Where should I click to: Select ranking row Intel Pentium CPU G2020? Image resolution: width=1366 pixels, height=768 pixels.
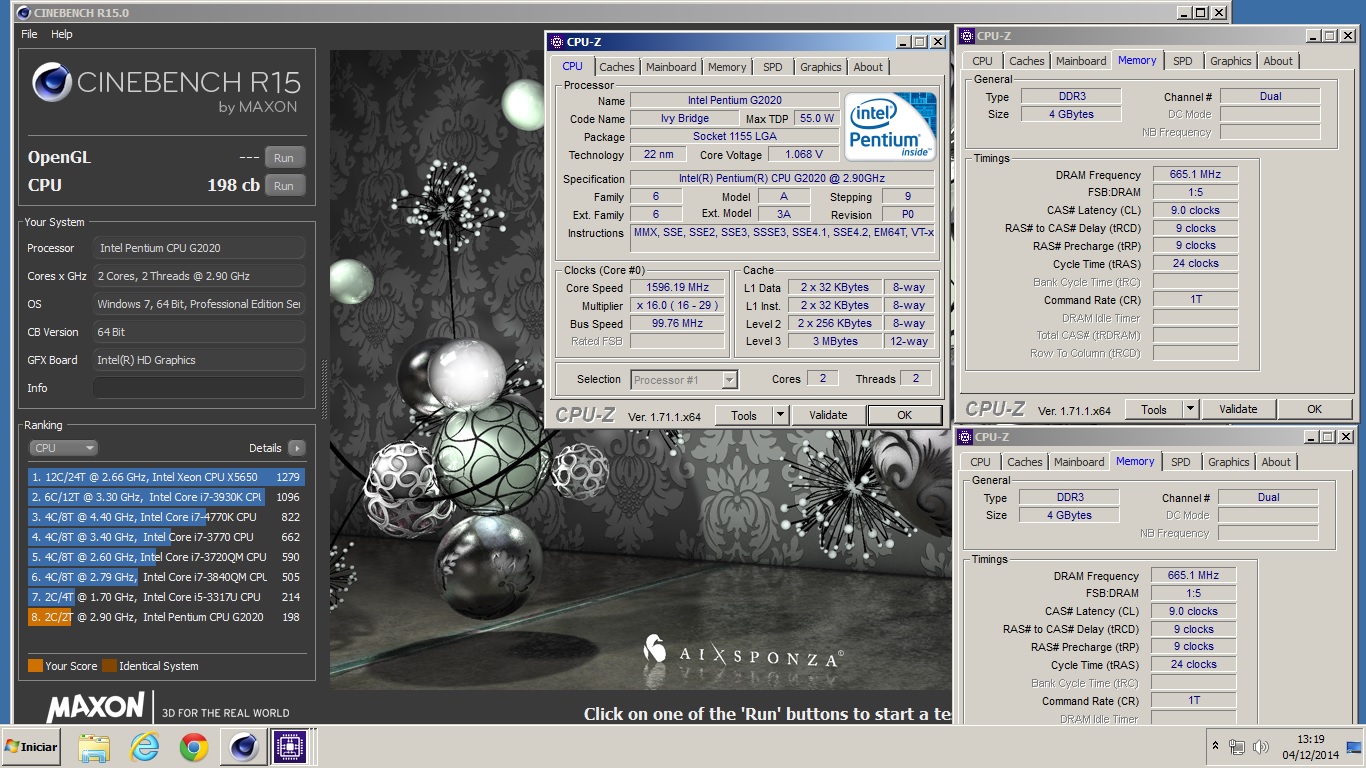[x=166, y=617]
